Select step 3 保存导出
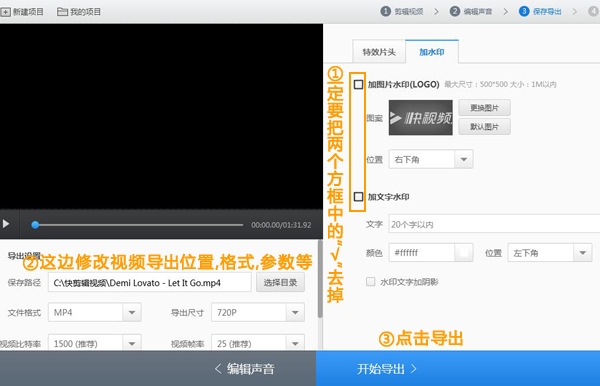The height and width of the screenshot is (386, 600). (x=540, y=11)
